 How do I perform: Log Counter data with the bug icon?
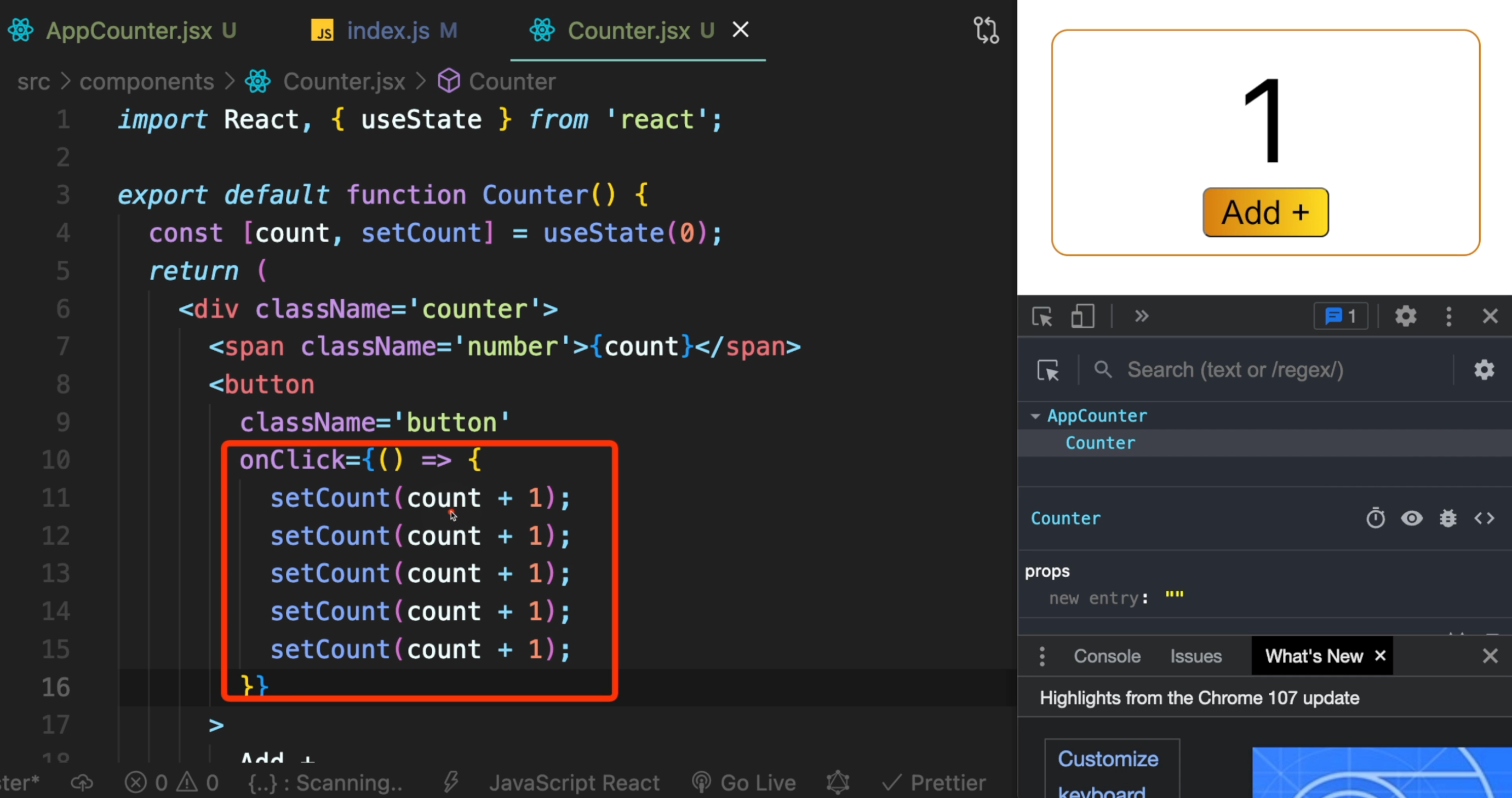pyautogui.click(x=1448, y=518)
